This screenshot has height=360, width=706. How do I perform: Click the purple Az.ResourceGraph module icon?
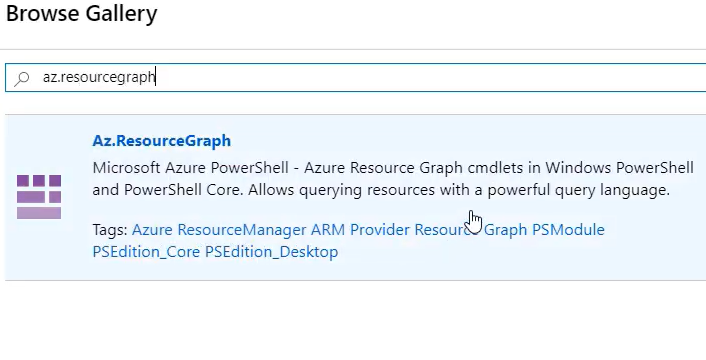tap(39, 197)
